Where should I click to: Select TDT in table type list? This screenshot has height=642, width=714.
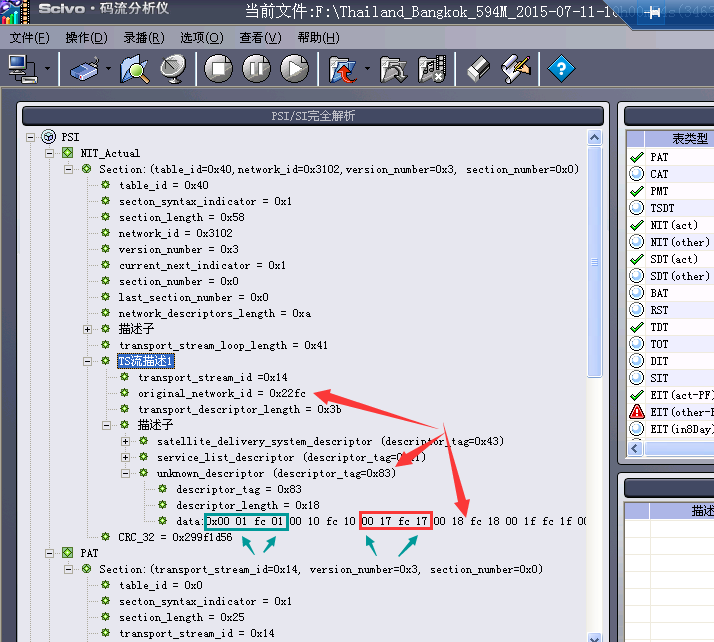(659, 327)
